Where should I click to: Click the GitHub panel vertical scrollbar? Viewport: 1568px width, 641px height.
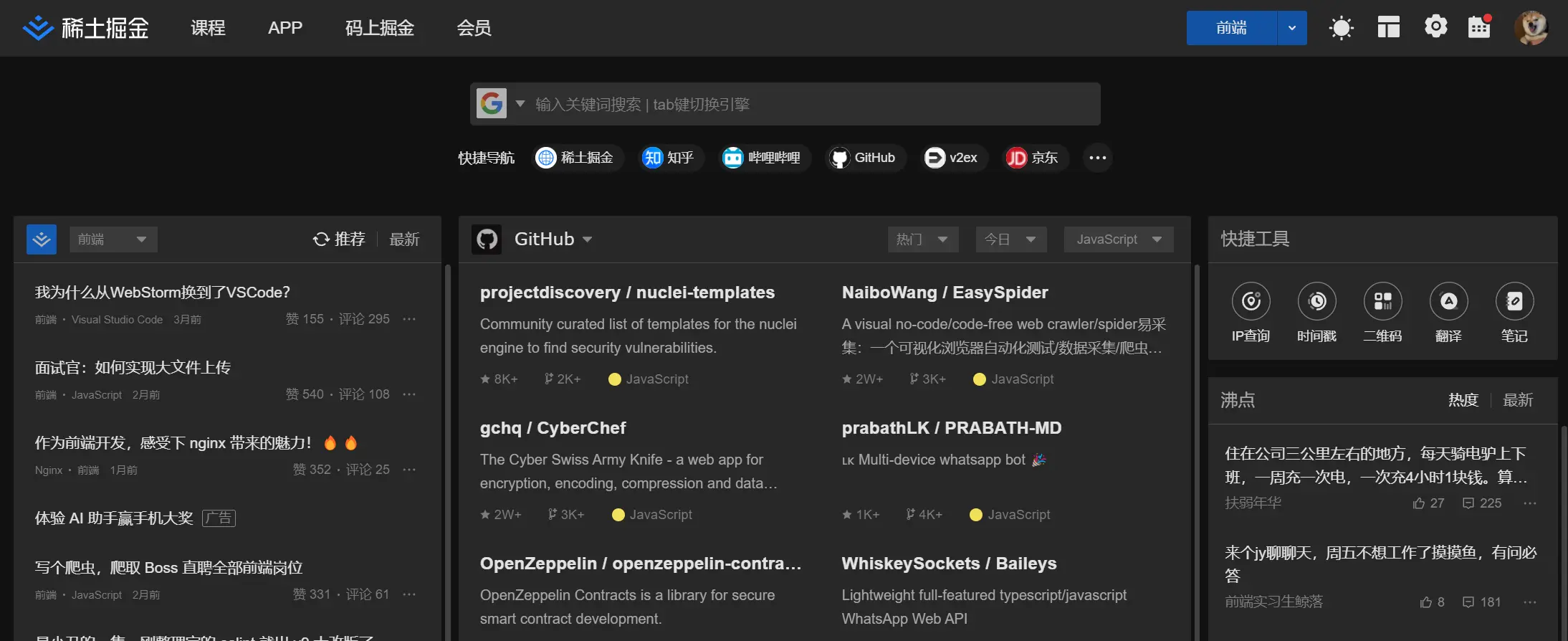click(x=1197, y=452)
